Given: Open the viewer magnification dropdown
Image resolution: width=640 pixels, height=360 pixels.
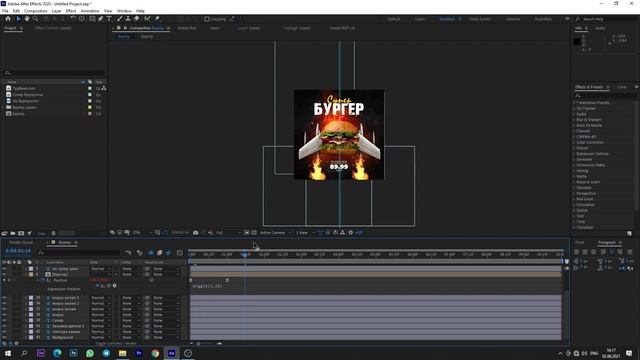Looking at the screenshot, I should (142, 233).
